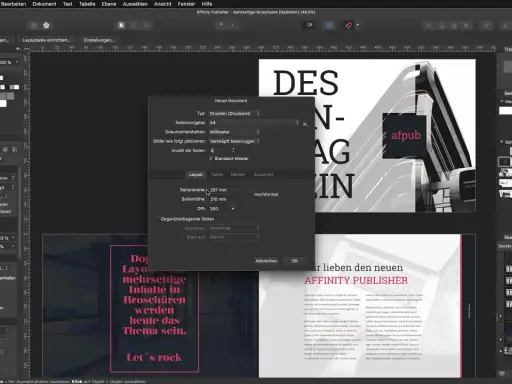Toggle the blue baseline grid icon
This screenshot has height=384, width=512.
329,25
